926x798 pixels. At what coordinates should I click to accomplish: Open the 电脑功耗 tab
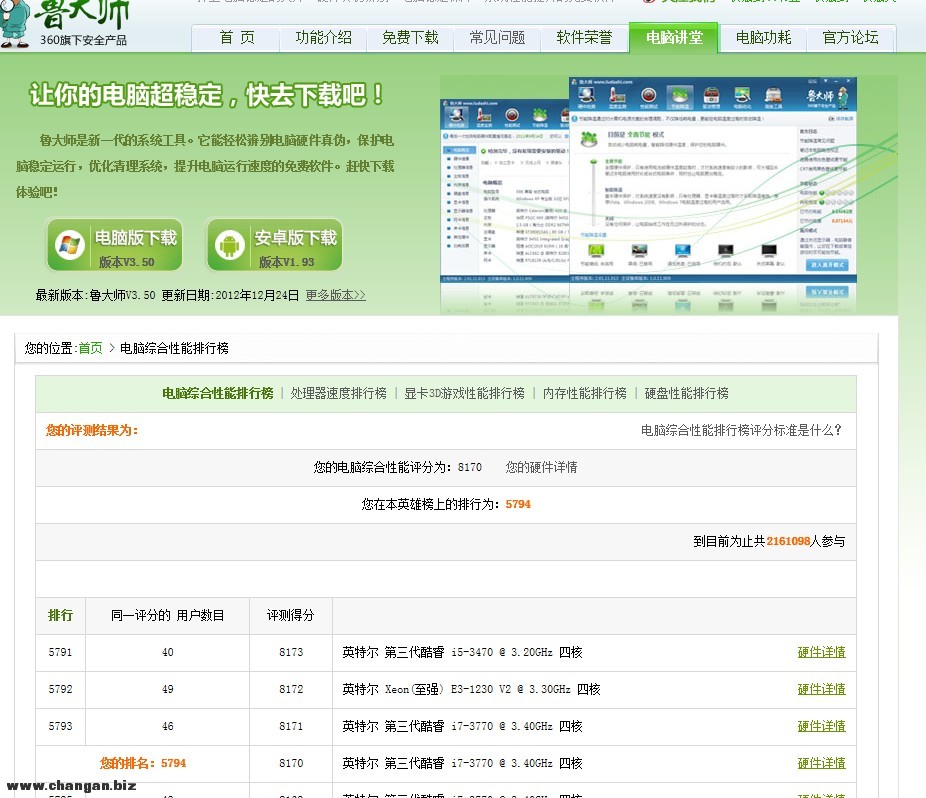(x=763, y=38)
